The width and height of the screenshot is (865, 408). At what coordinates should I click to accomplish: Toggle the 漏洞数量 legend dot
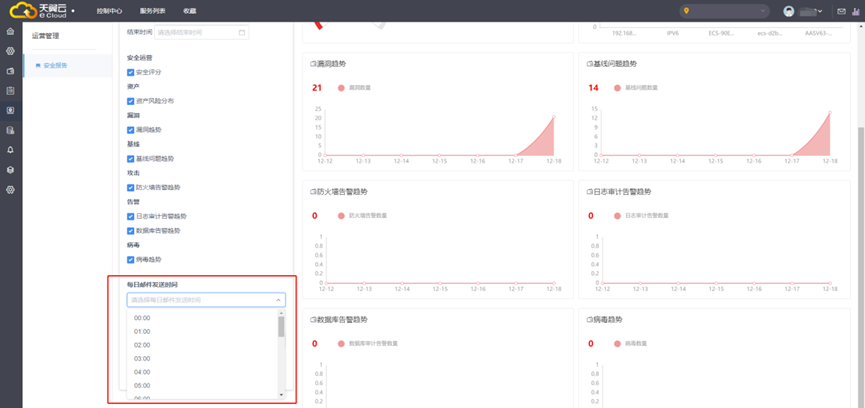pyautogui.click(x=341, y=88)
